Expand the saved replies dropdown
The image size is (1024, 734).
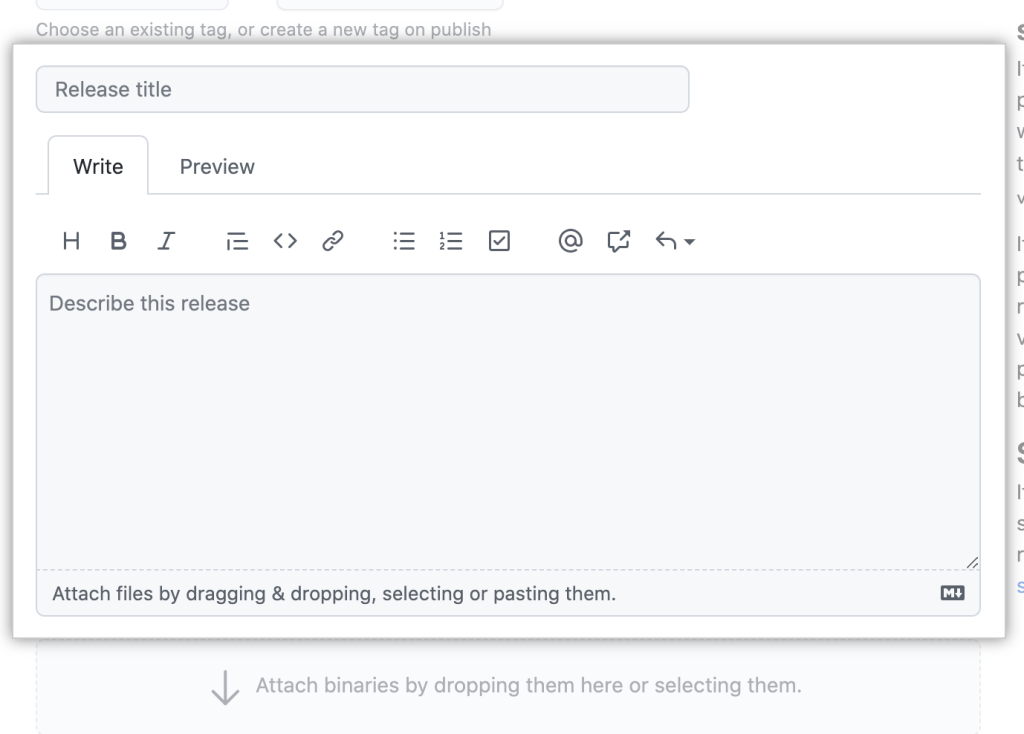click(675, 241)
